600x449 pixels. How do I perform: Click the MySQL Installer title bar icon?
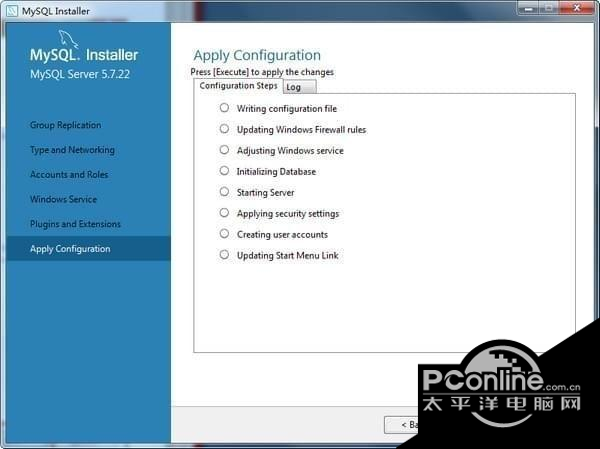click(x=12, y=11)
